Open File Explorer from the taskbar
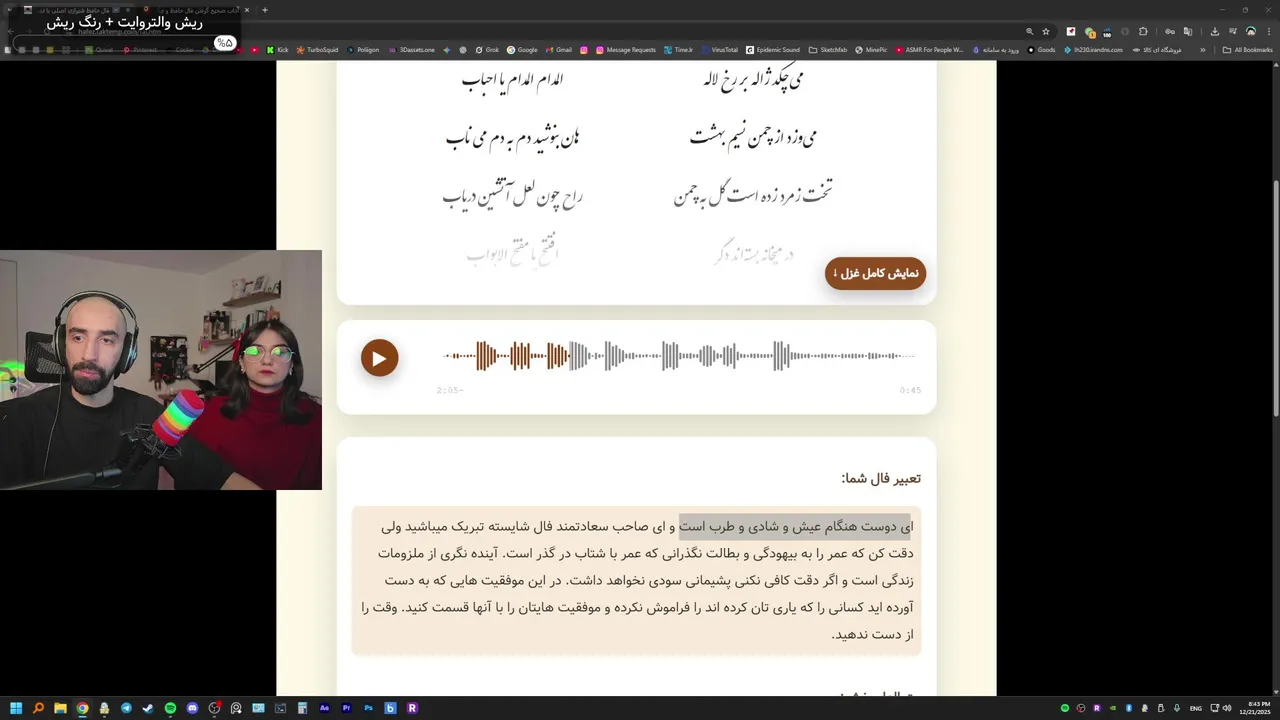 click(60, 708)
